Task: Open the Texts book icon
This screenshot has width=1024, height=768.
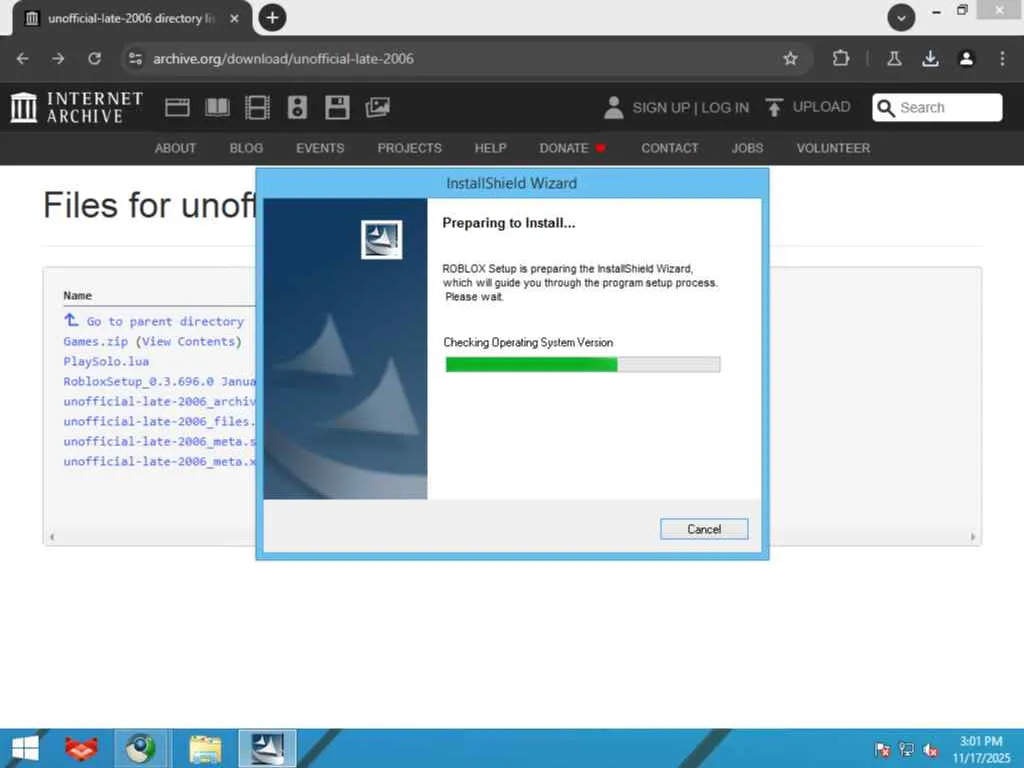Action: coord(217,107)
